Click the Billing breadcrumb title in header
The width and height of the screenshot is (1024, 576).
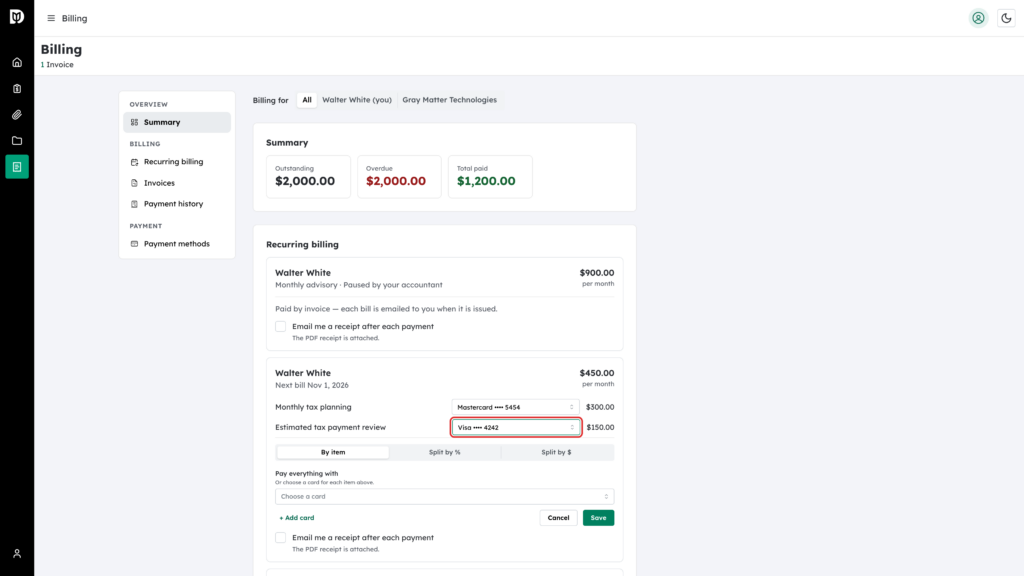pos(74,18)
